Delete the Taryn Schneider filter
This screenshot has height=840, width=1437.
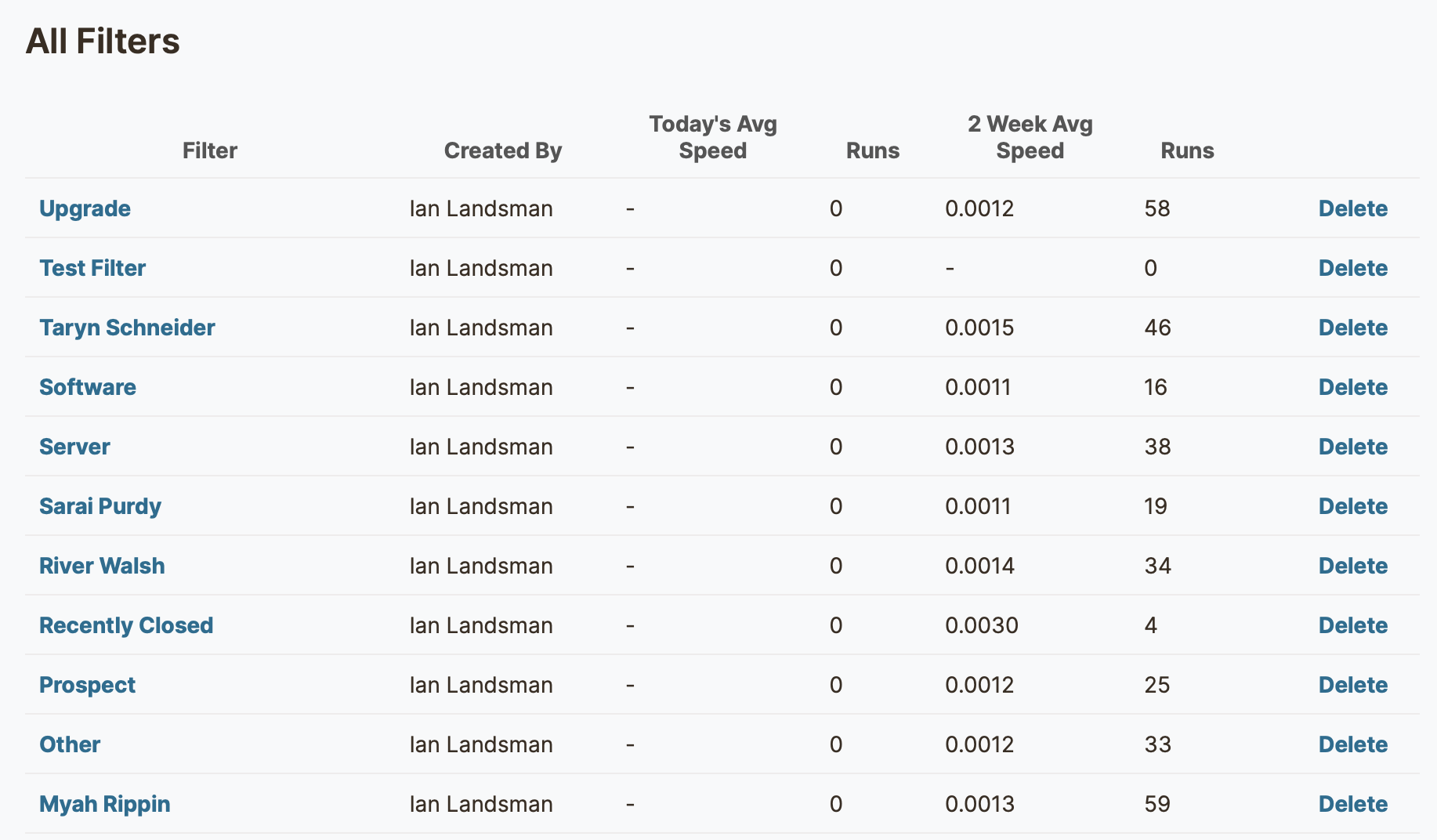pyautogui.click(x=1353, y=328)
